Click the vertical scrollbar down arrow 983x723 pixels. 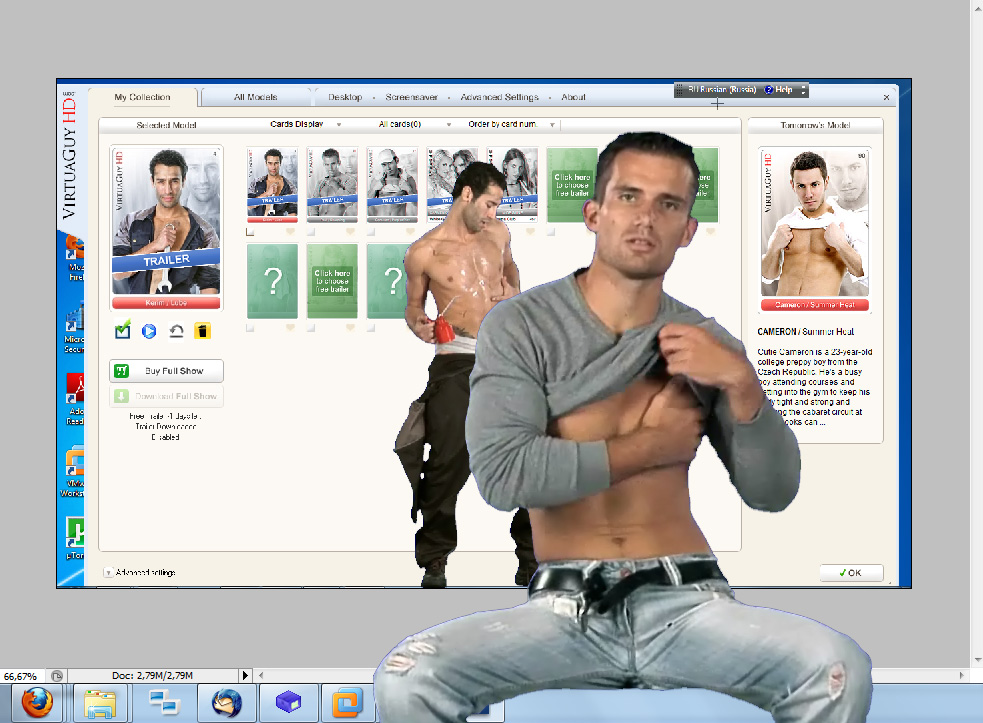[977, 660]
